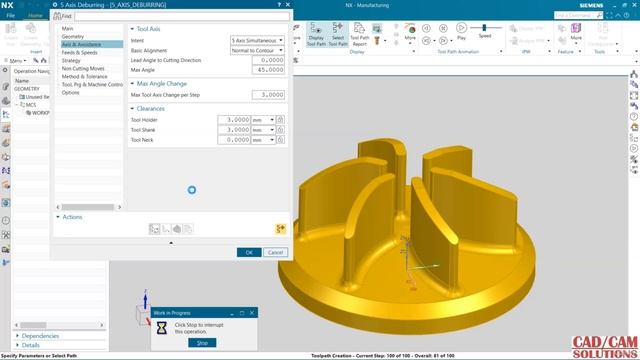Click the help question mark in dialog title
Viewport: 640px width, 360px height.
point(279,4)
